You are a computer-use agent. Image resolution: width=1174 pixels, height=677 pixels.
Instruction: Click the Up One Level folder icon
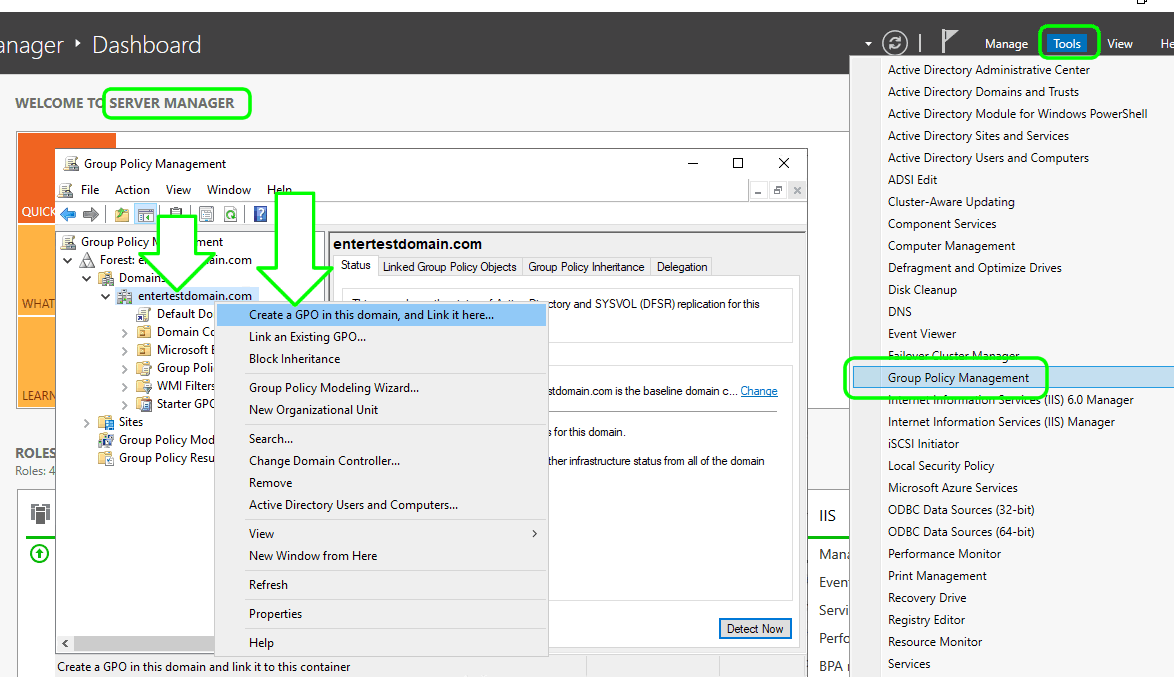click(122, 214)
